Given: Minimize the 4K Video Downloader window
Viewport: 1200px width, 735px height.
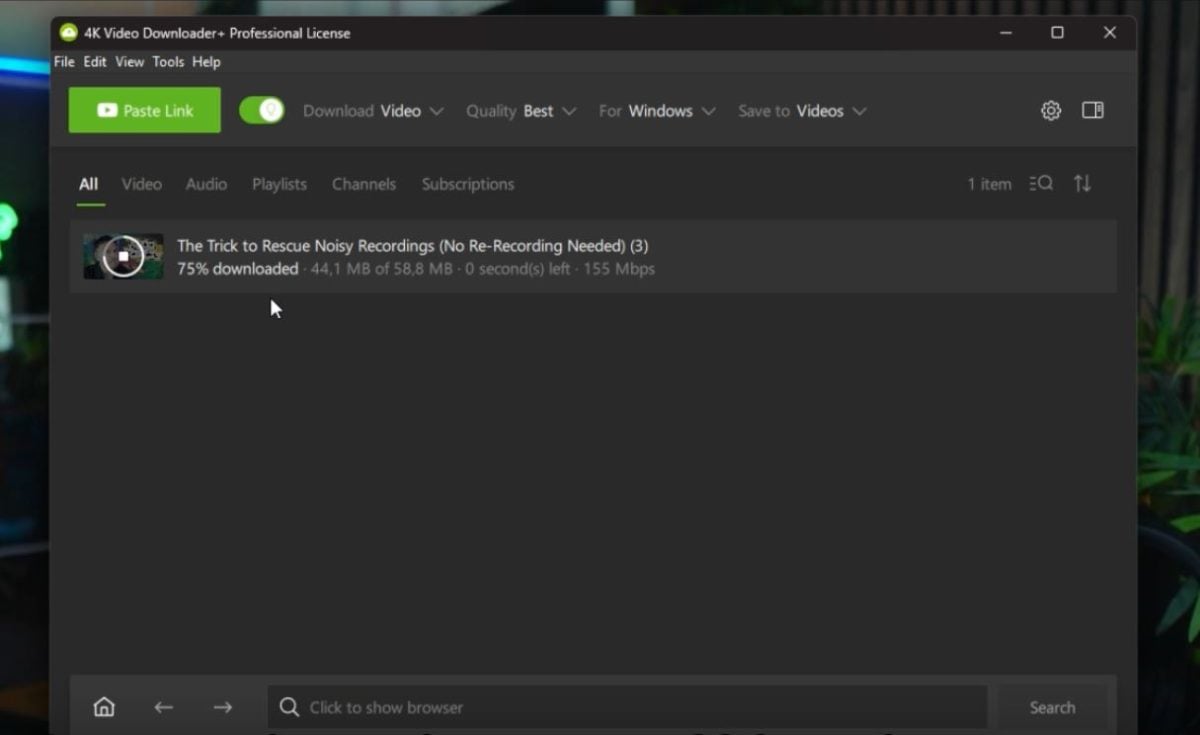Looking at the screenshot, I should [1005, 32].
